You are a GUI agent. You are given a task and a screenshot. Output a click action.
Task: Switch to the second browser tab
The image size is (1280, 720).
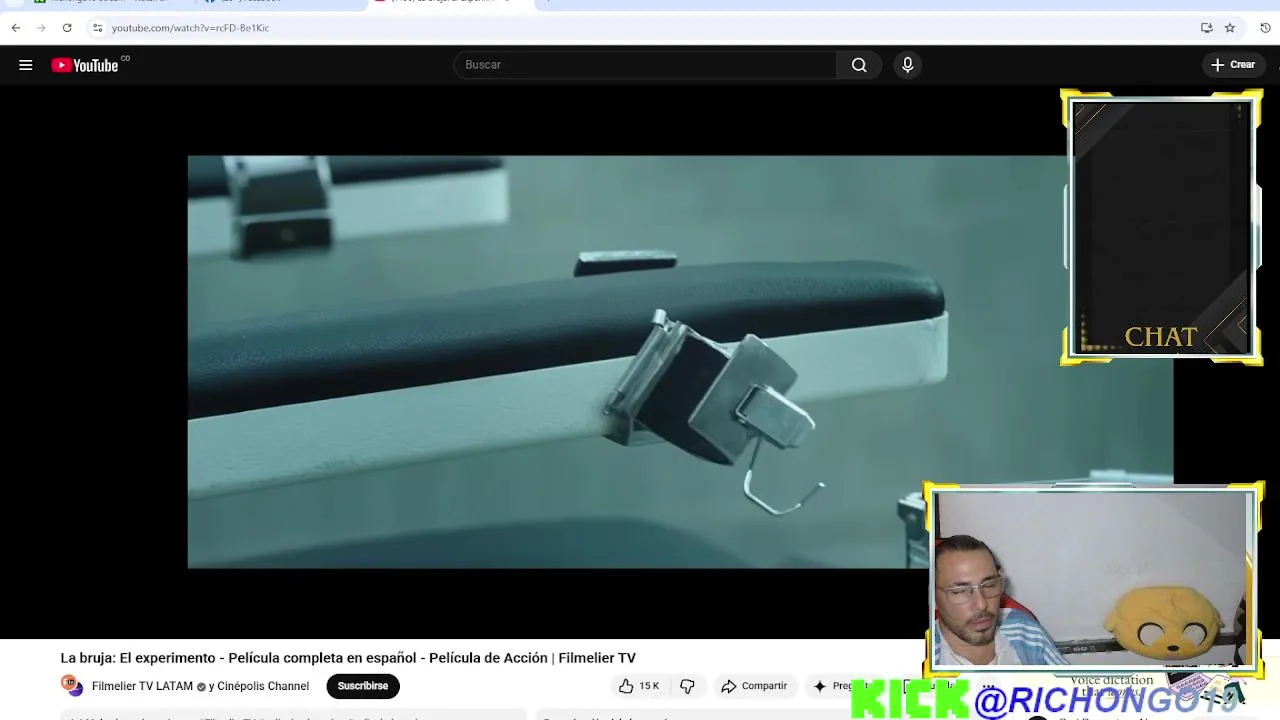280,3
